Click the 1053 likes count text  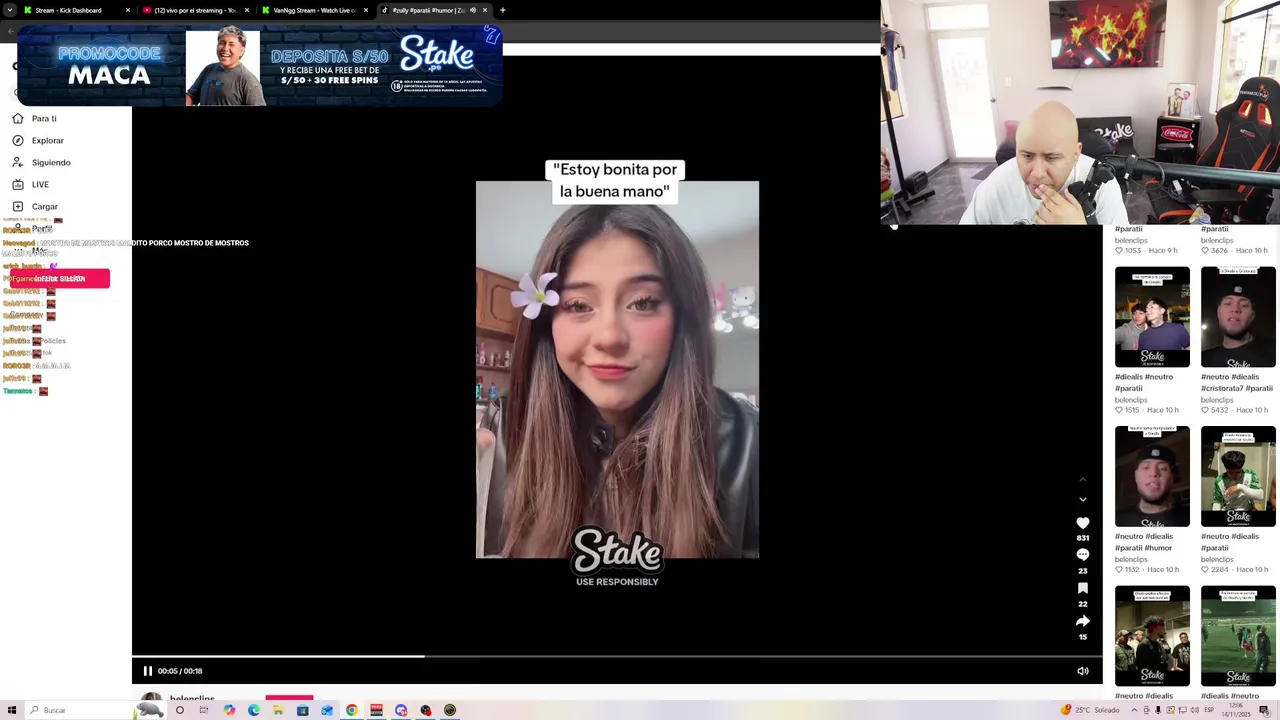1132,250
